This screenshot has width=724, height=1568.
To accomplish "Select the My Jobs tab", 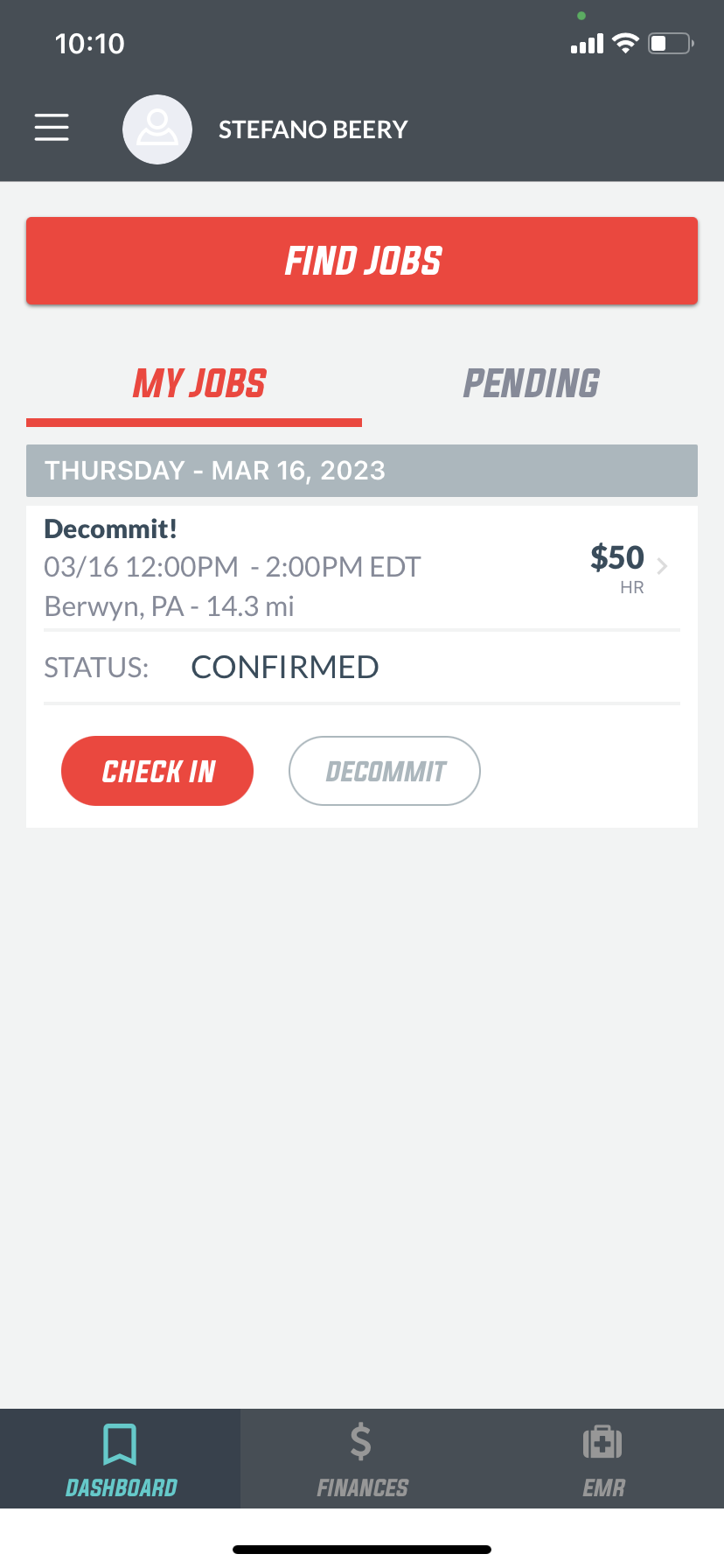I will click(199, 383).
